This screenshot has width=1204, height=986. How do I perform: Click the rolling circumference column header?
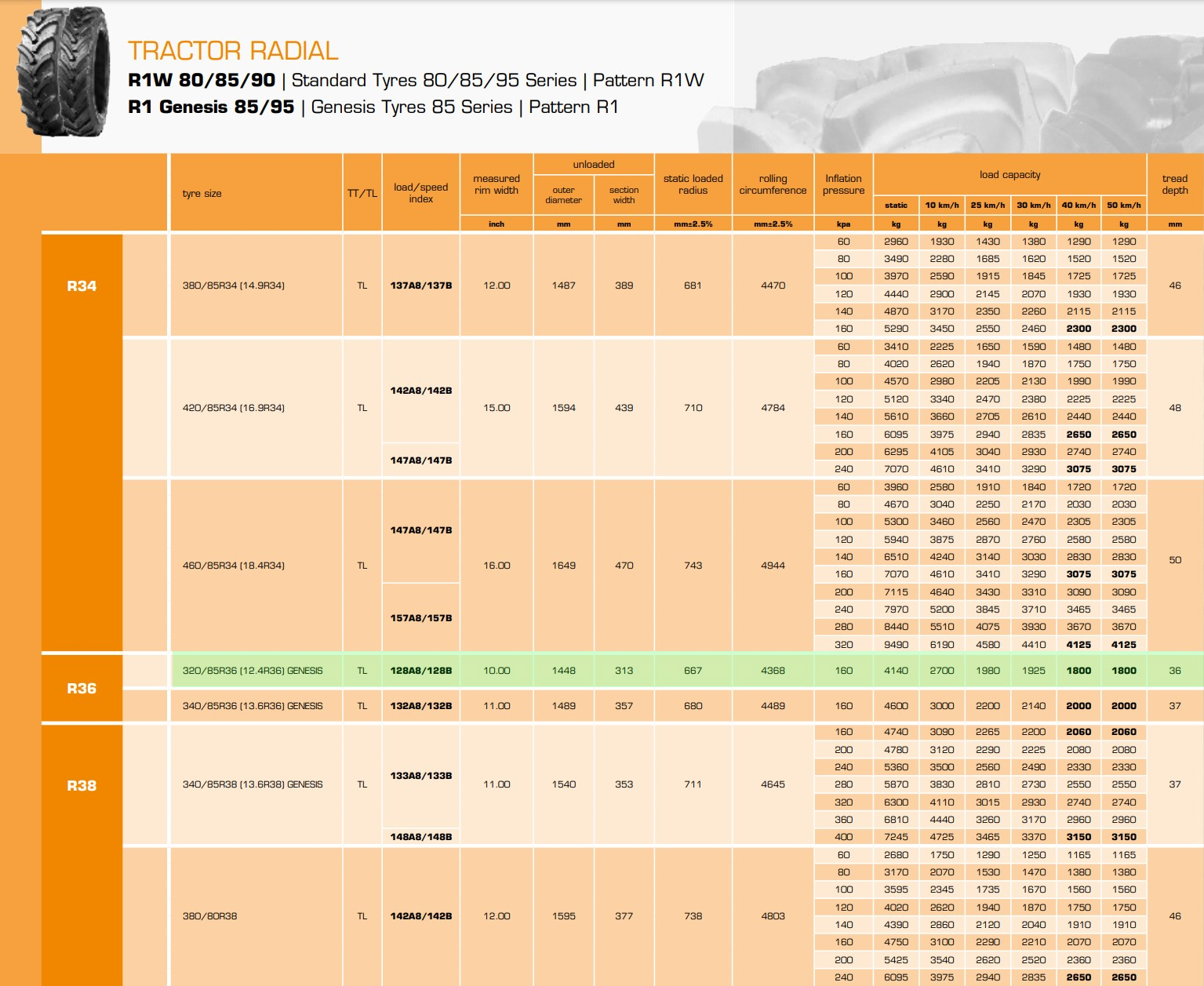[773, 185]
